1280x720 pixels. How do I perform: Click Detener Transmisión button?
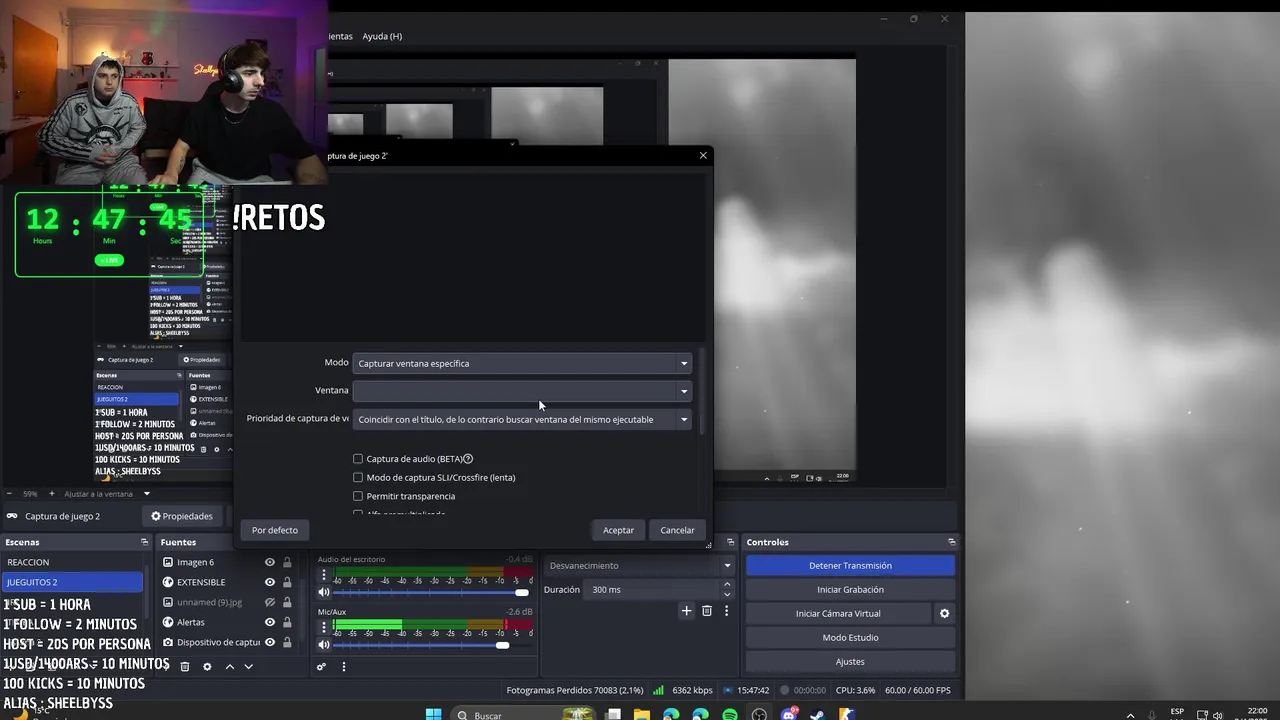click(850, 566)
